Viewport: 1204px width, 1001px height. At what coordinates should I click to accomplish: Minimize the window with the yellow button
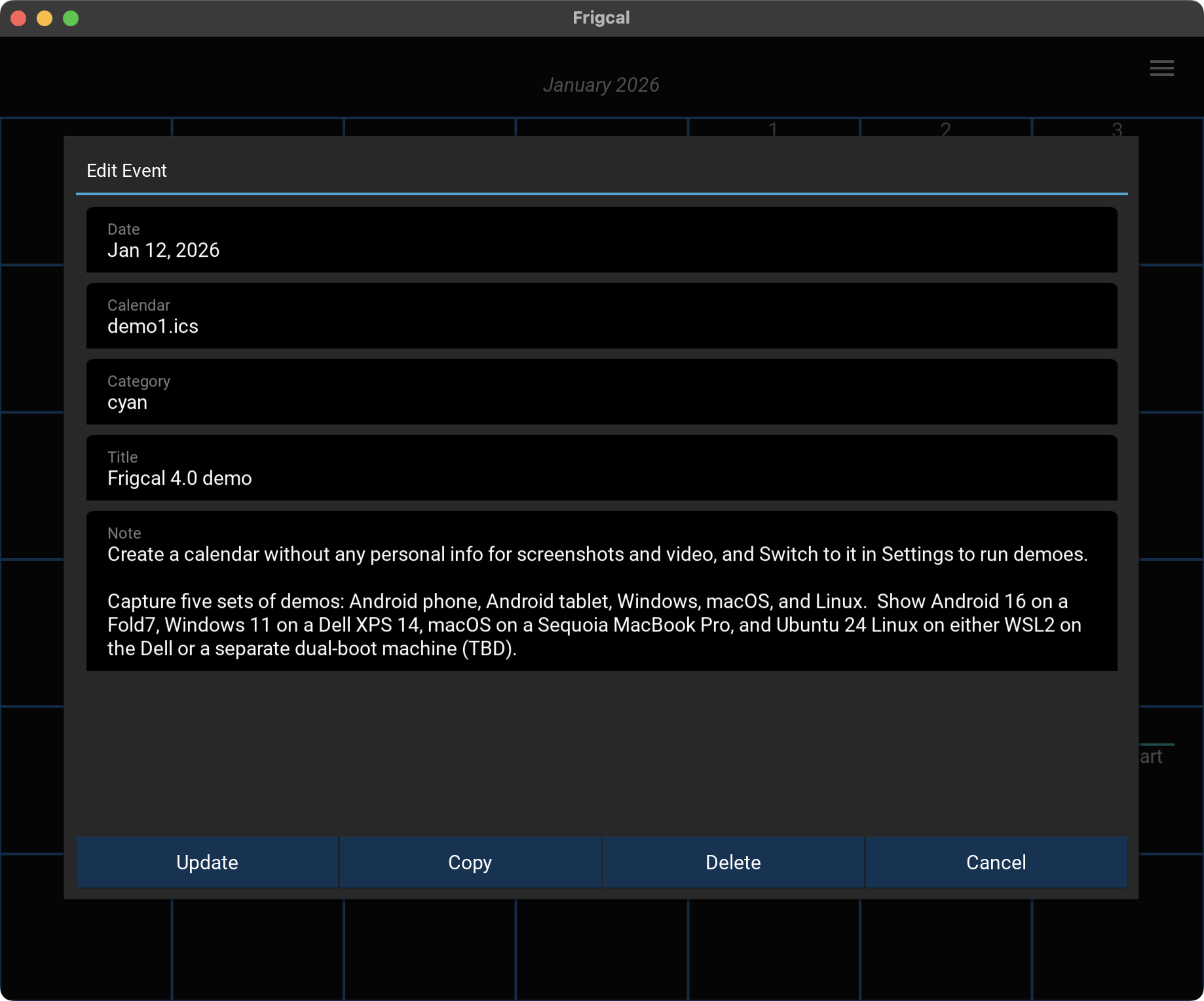(45, 18)
